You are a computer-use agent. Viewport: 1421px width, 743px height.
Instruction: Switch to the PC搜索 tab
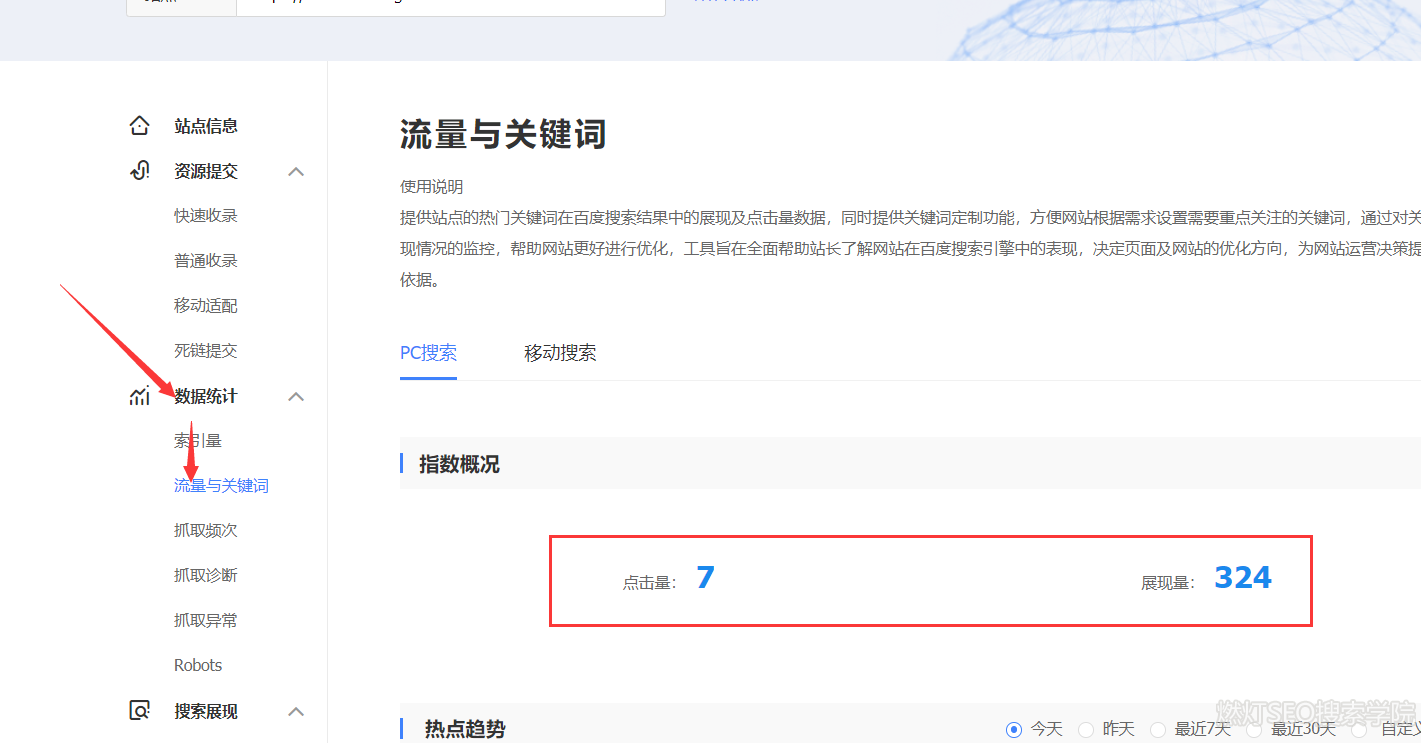(428, 353)
